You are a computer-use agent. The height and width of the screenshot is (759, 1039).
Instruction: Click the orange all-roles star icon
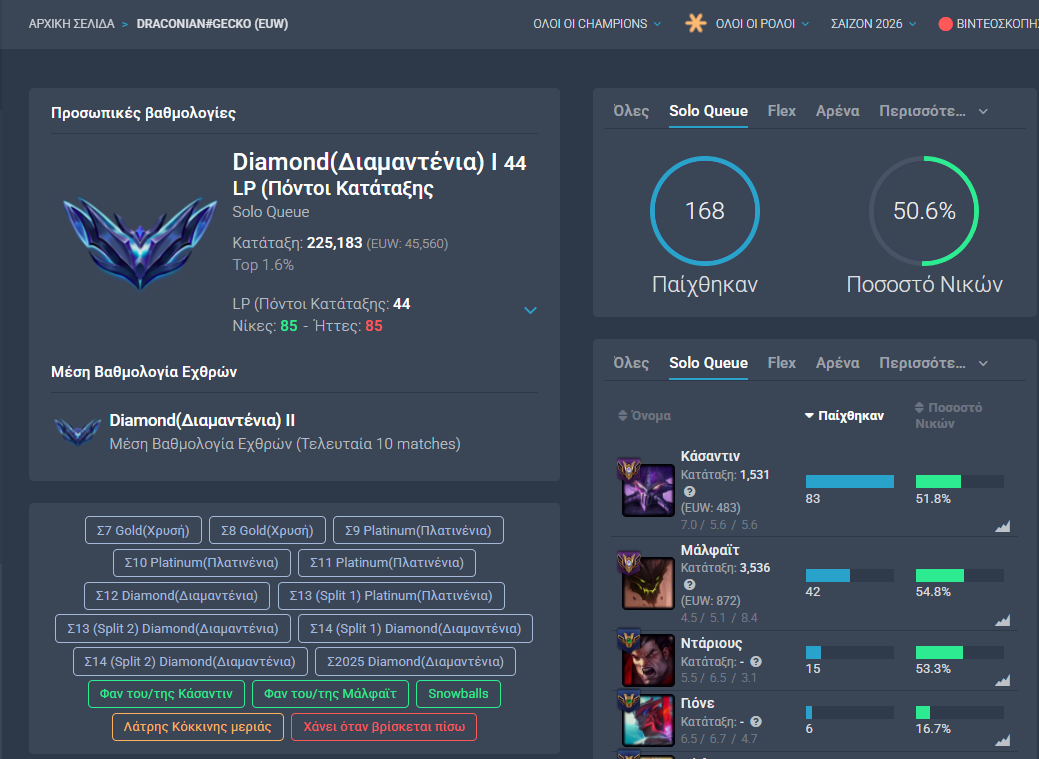click(x=695, y=23)
